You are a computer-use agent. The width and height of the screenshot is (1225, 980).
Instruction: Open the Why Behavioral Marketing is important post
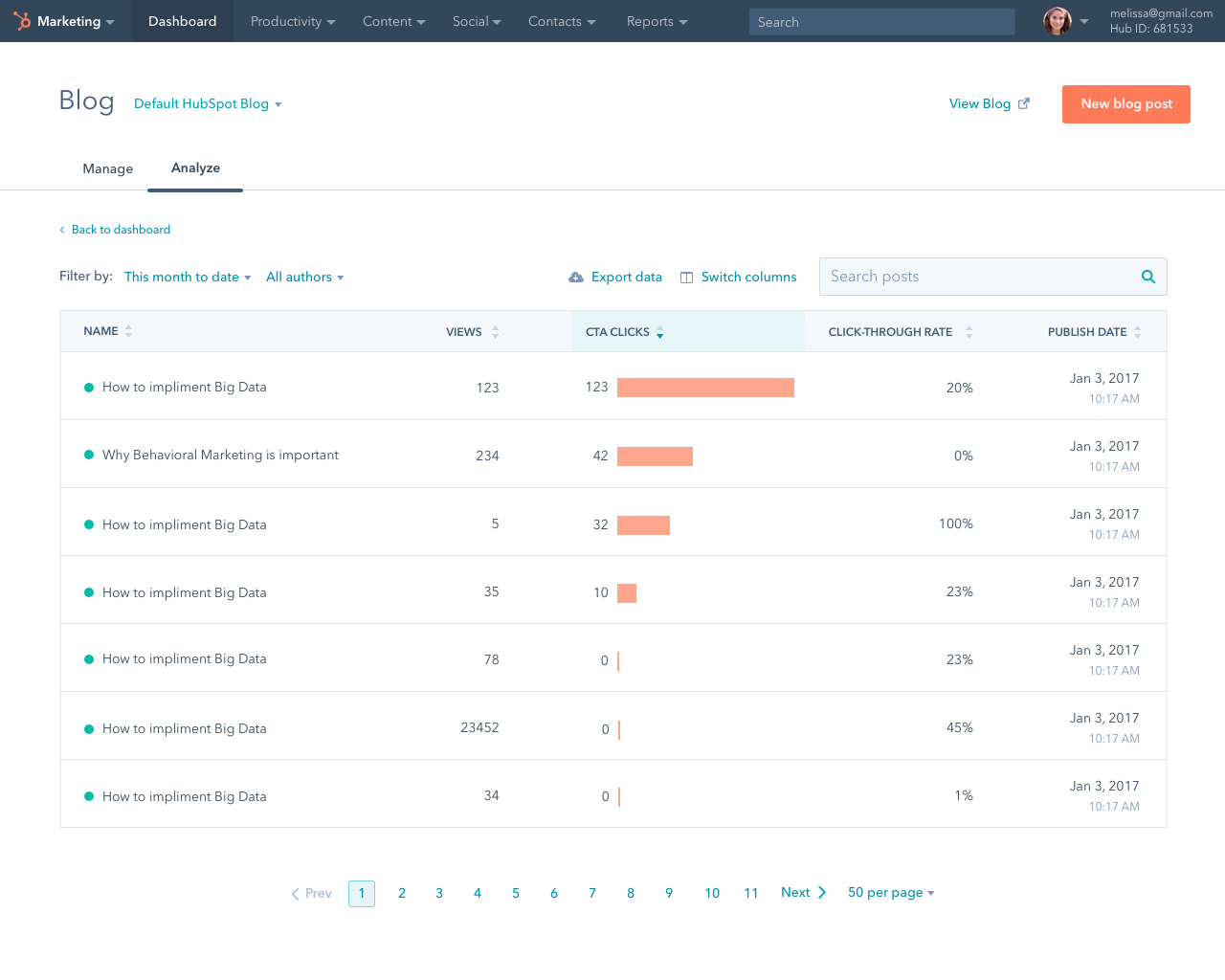[x=220, y=456]
